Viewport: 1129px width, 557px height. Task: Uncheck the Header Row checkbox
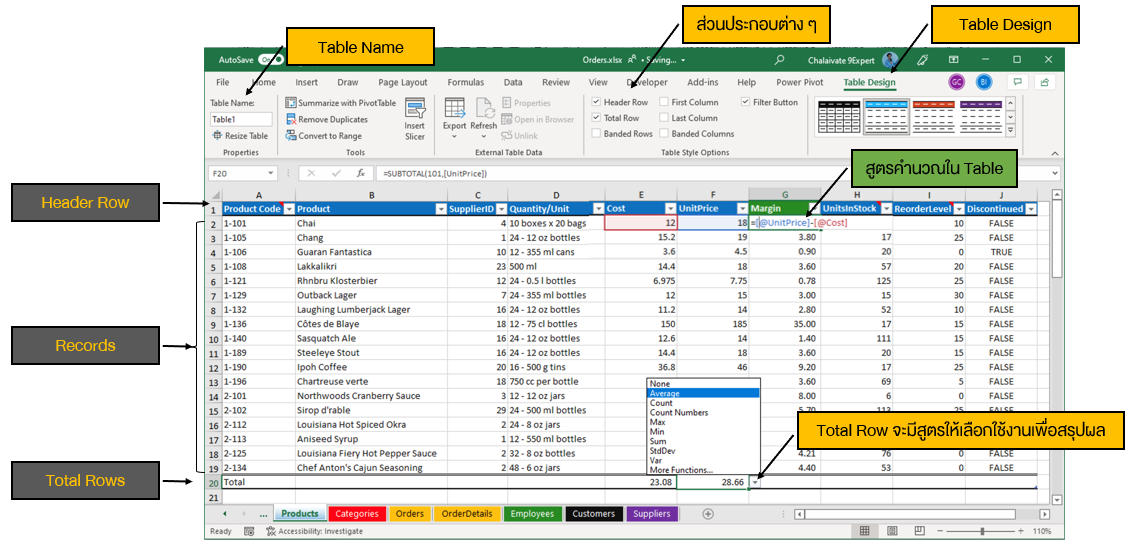[x=596, y=102]
